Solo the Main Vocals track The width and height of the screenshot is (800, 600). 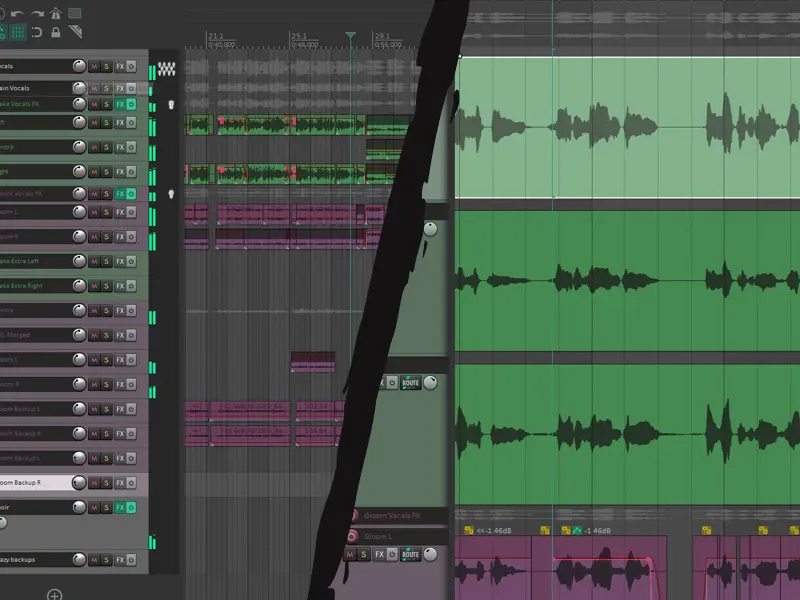click(106, 88)
